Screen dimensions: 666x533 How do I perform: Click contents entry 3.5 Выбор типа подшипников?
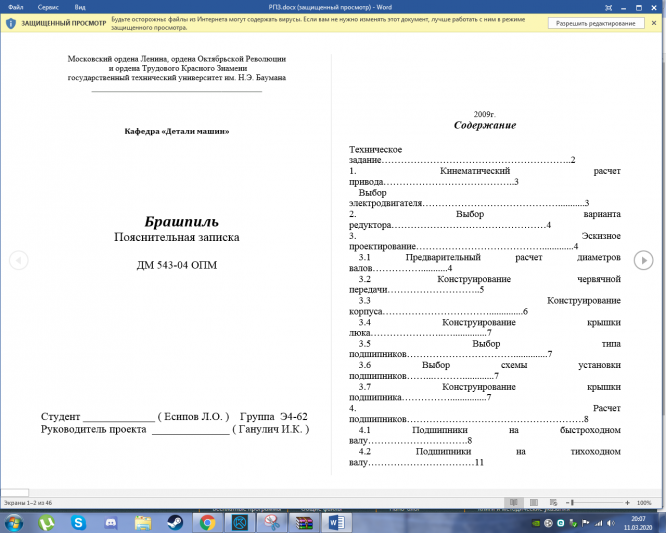[485, 349]
